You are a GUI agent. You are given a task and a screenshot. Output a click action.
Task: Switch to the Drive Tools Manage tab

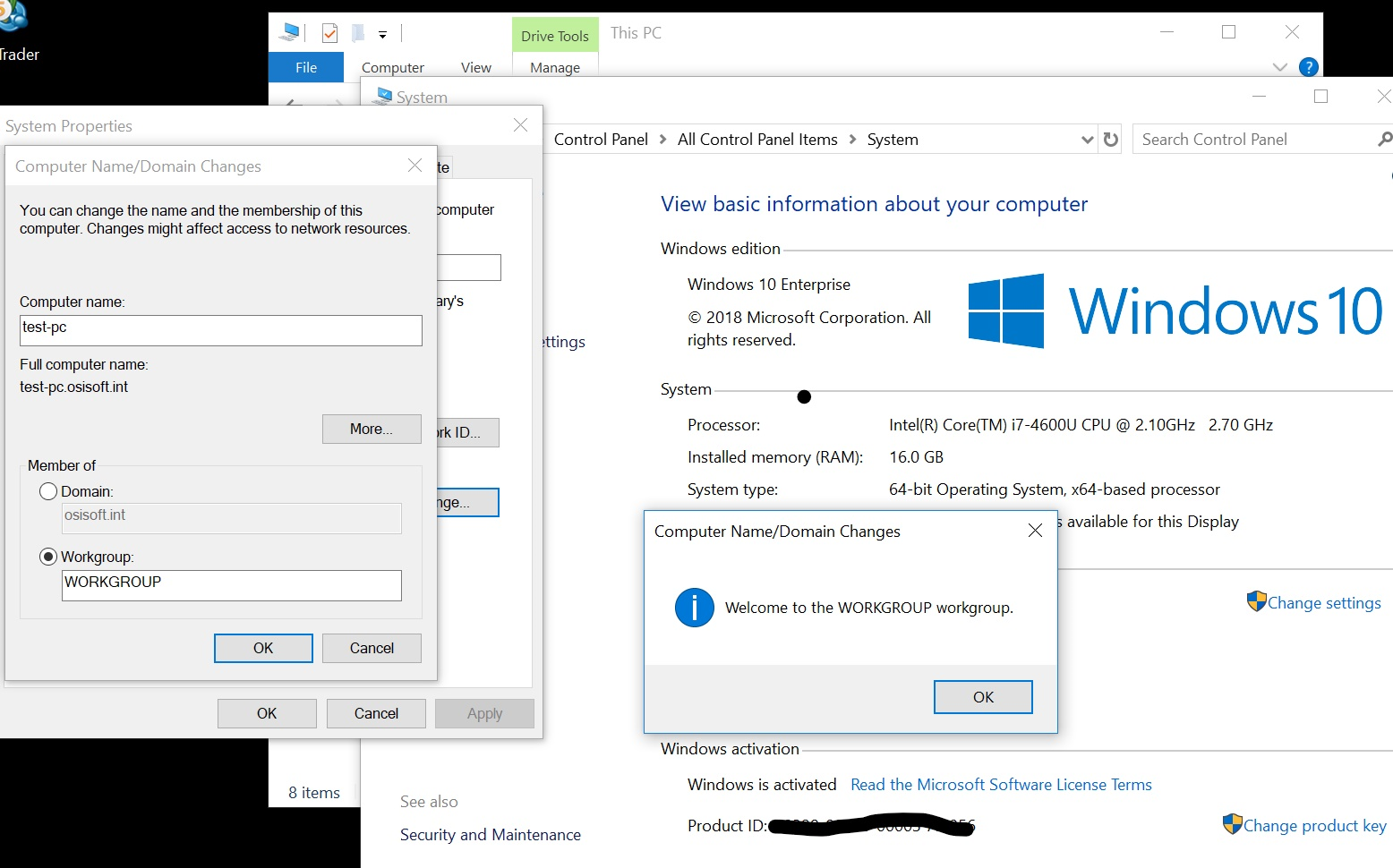(554, 67)
